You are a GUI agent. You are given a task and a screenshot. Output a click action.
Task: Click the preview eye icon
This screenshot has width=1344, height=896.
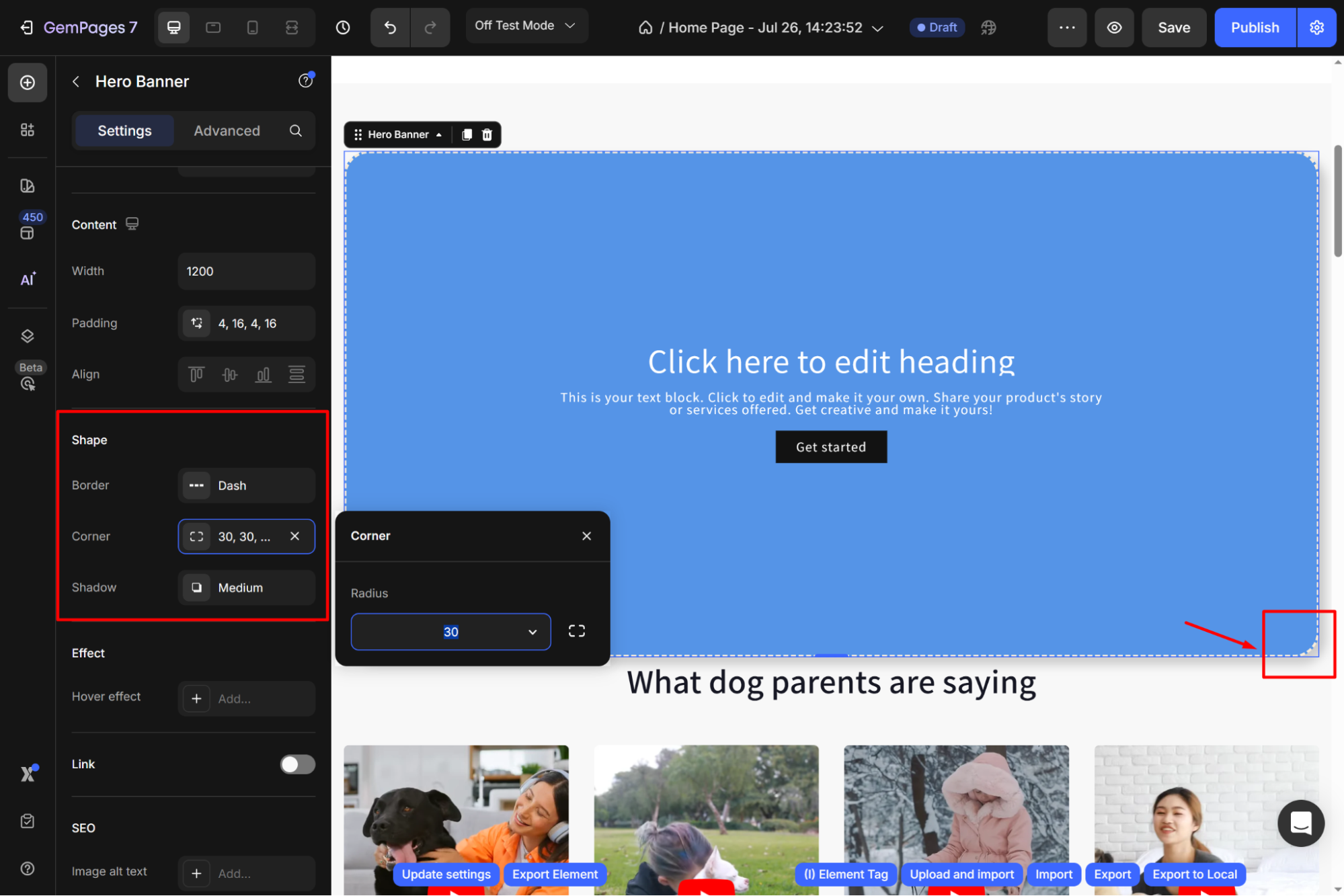click(x=1114, y=28)
